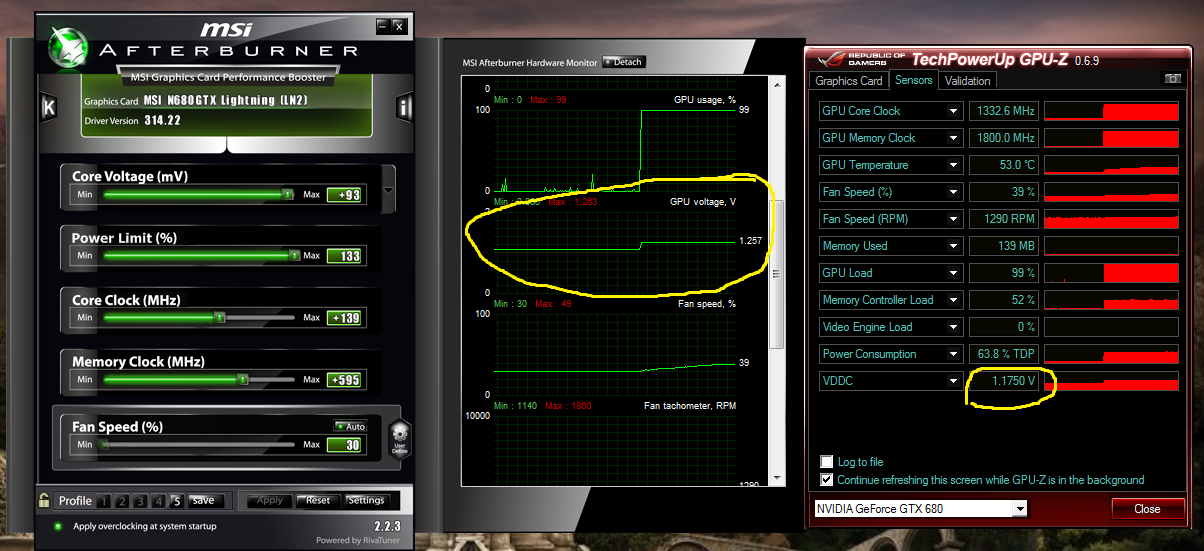Take a GPU-Z screenshot with the camera icon

tap(1172, 79)
